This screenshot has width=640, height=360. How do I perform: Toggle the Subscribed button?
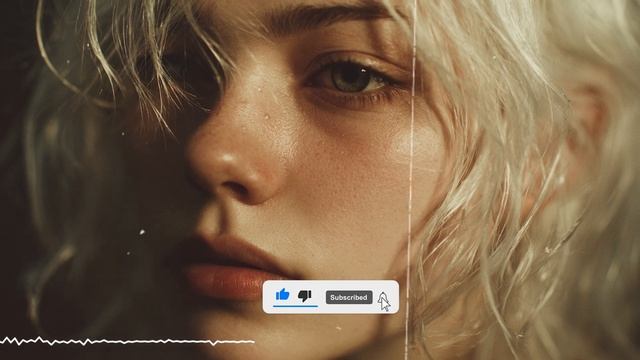coord(349,297)
